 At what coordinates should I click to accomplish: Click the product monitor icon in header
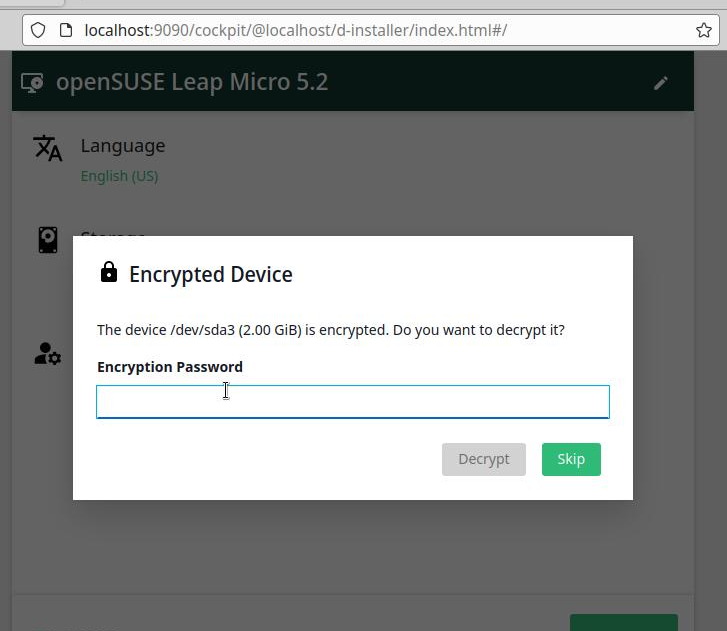pyautogui.click(x=32, y=83)
